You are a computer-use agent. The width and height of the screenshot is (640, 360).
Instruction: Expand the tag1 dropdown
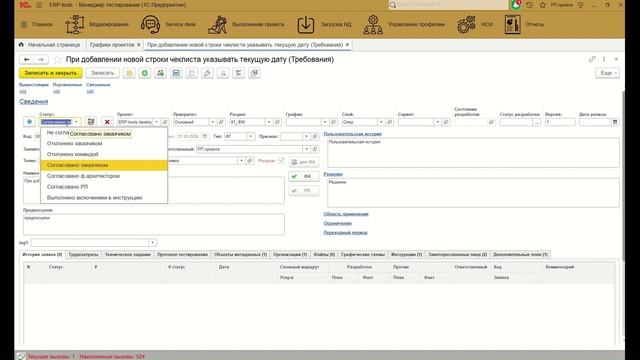pyautogui.click(x=152, y=243)
